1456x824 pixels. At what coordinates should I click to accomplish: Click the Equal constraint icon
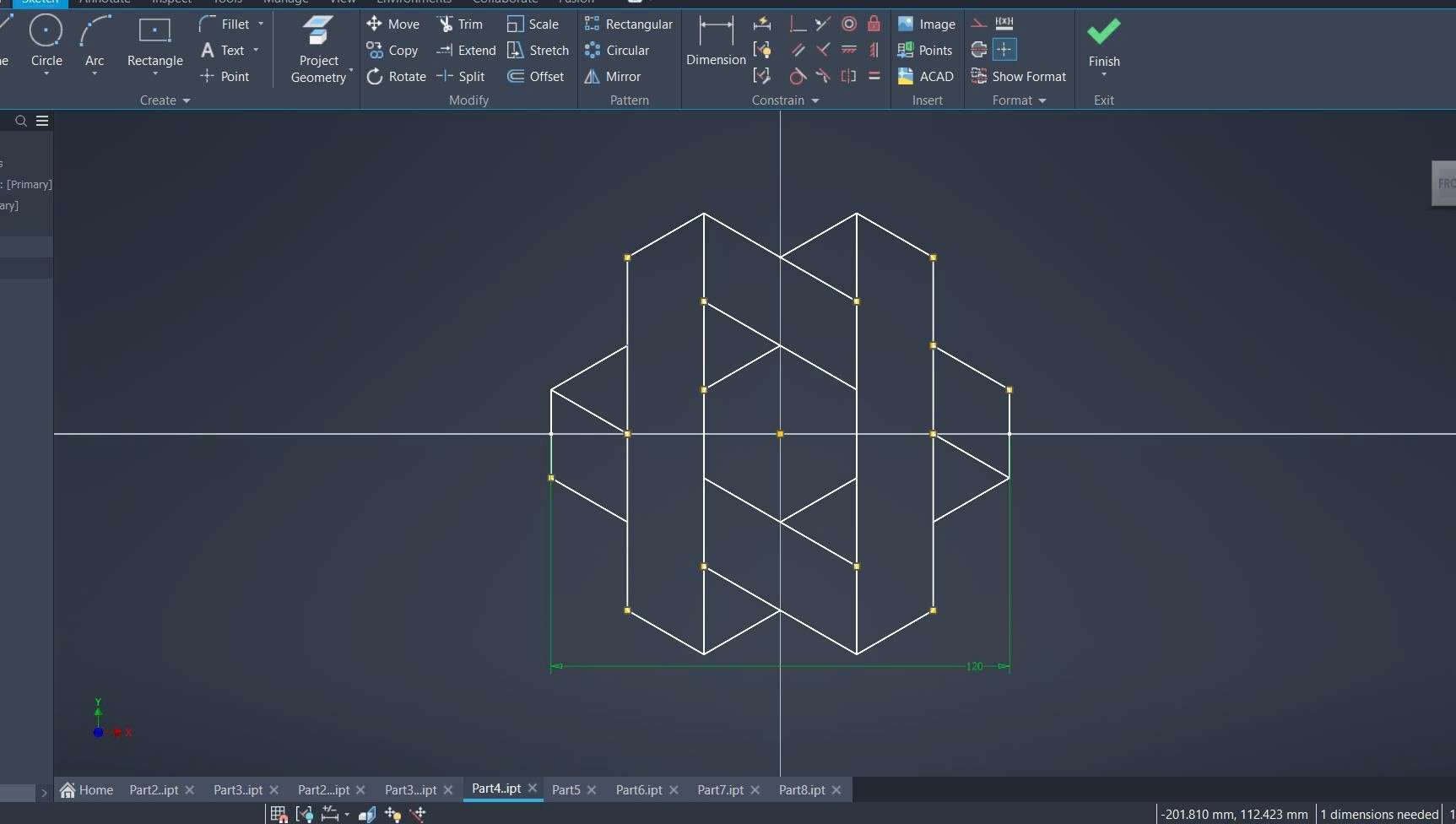point(874,76)
